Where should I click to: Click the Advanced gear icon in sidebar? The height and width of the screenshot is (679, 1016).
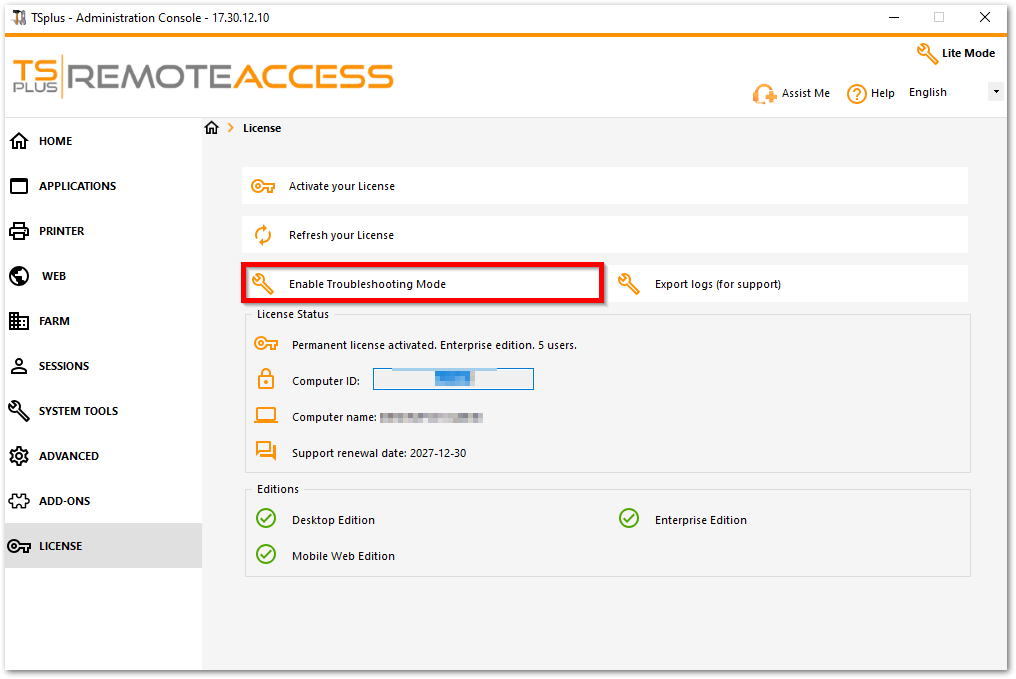(19, 456)
